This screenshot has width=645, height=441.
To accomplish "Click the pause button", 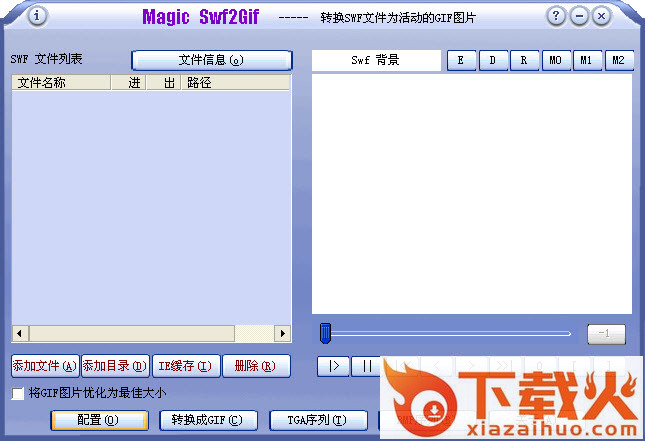I will tap(366, 366).
